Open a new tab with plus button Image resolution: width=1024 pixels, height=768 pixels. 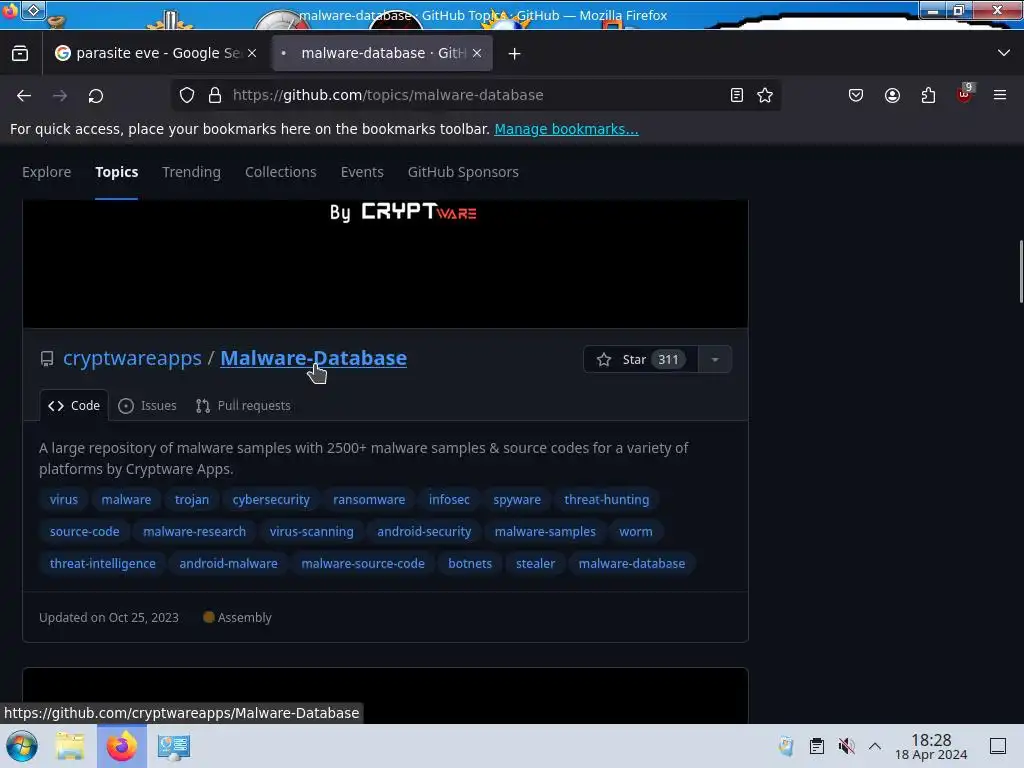click(515, 54)
